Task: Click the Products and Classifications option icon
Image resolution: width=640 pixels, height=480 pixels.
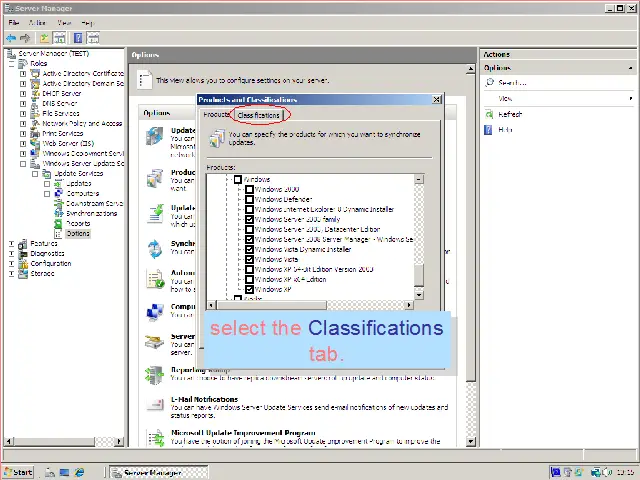Action: [155, 178]
